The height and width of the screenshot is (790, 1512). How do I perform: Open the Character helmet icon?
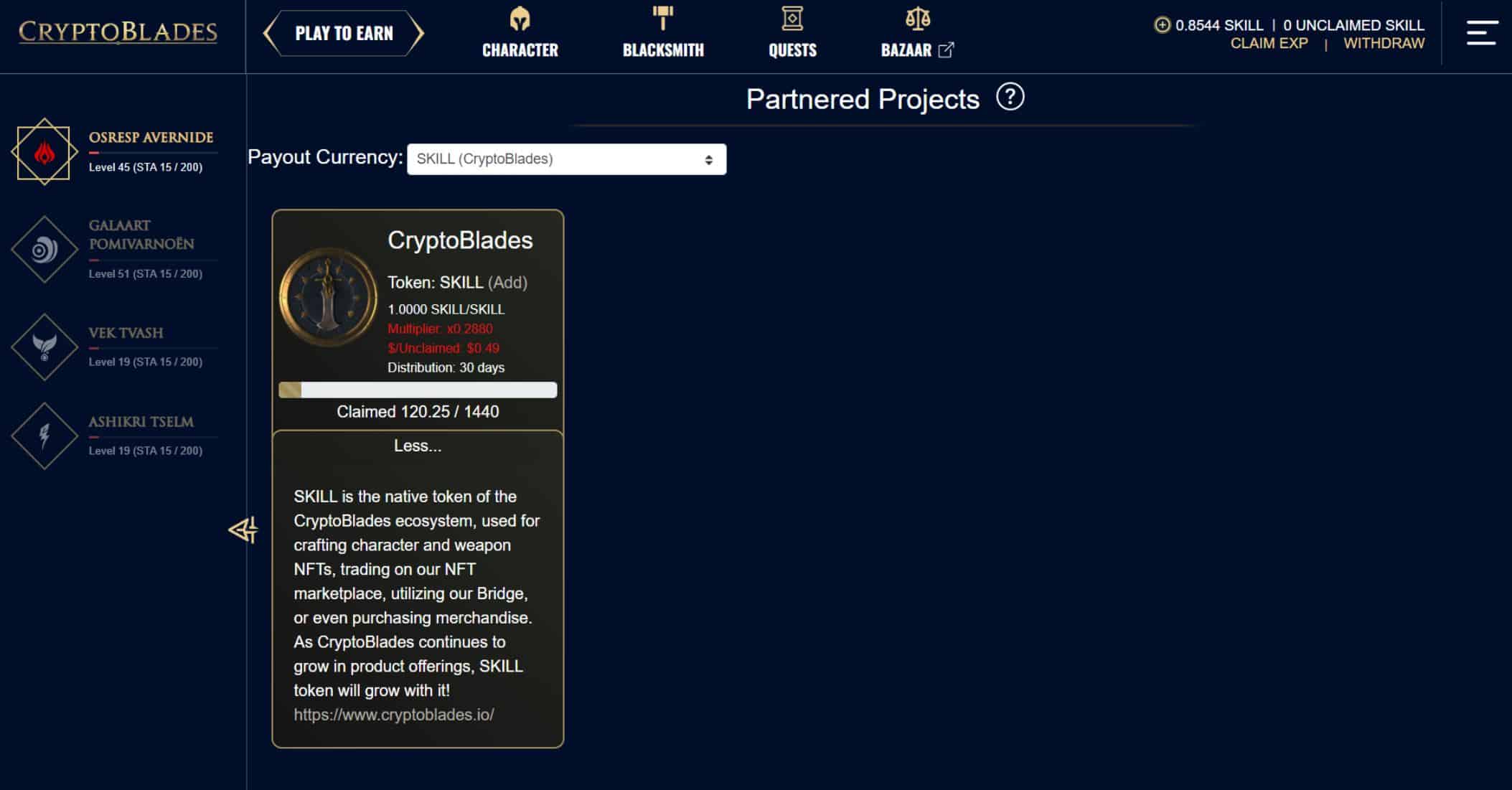[520, 19]
